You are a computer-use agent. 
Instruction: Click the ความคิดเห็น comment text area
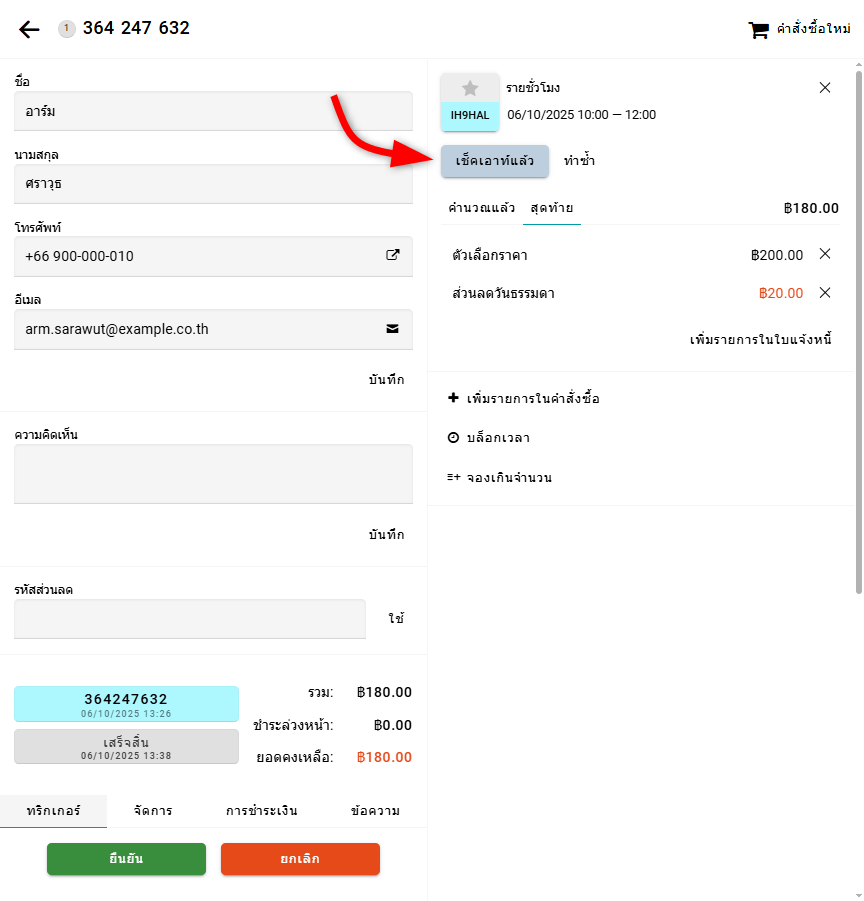pyautogui.click(x=213, y=474)
